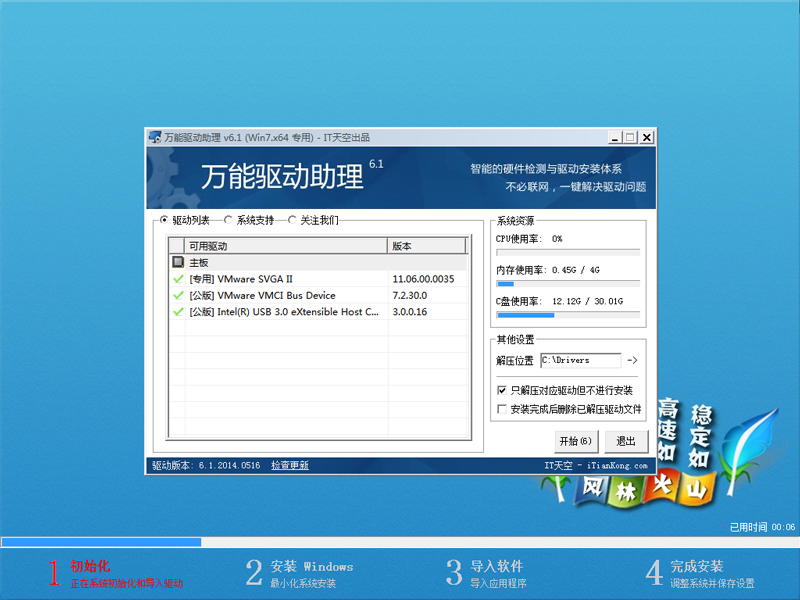This screenshot has width=800, height=600.
Task: Click the 已用时间 00:06 timer text
Action: [762, 527]
